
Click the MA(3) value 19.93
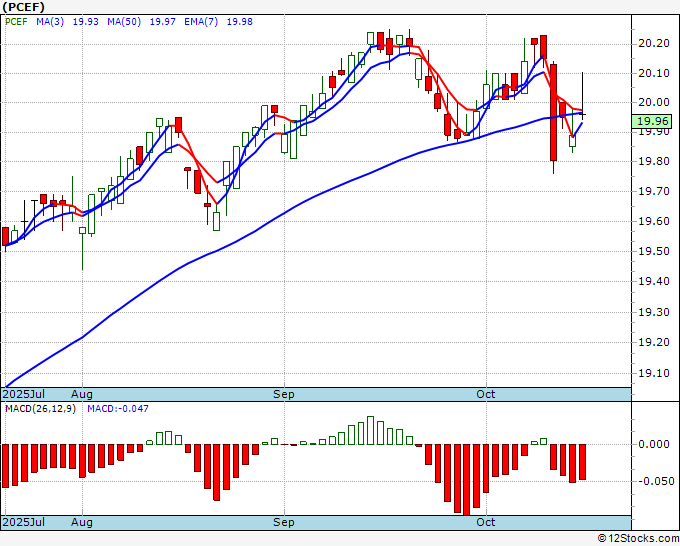85,22
